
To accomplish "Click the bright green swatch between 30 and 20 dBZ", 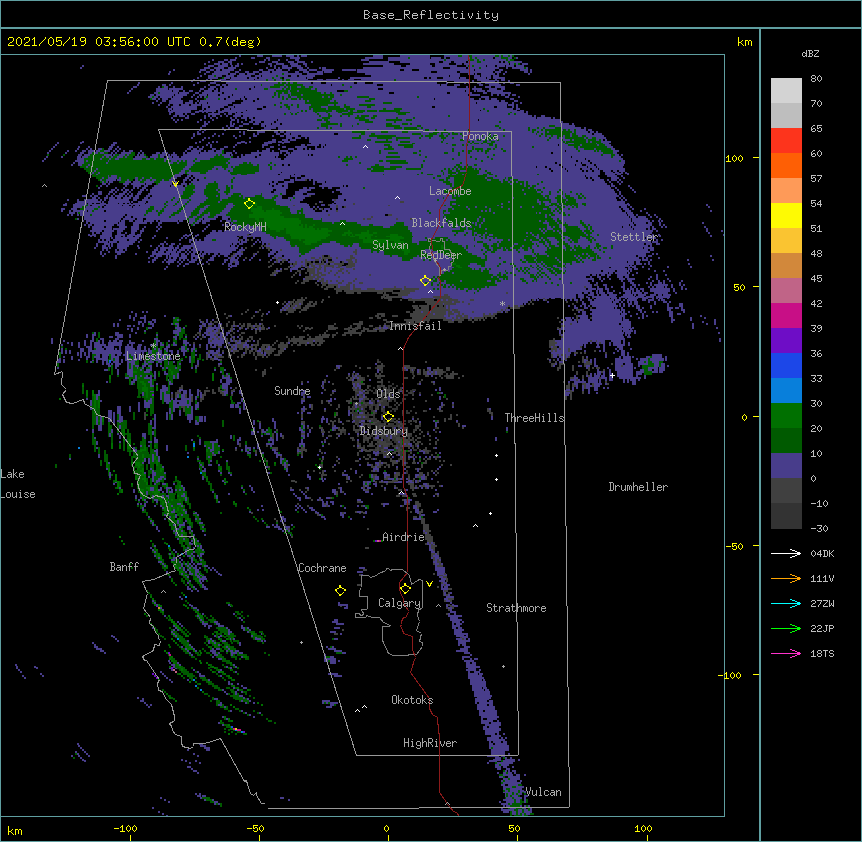I will click(x=786, y=416).
